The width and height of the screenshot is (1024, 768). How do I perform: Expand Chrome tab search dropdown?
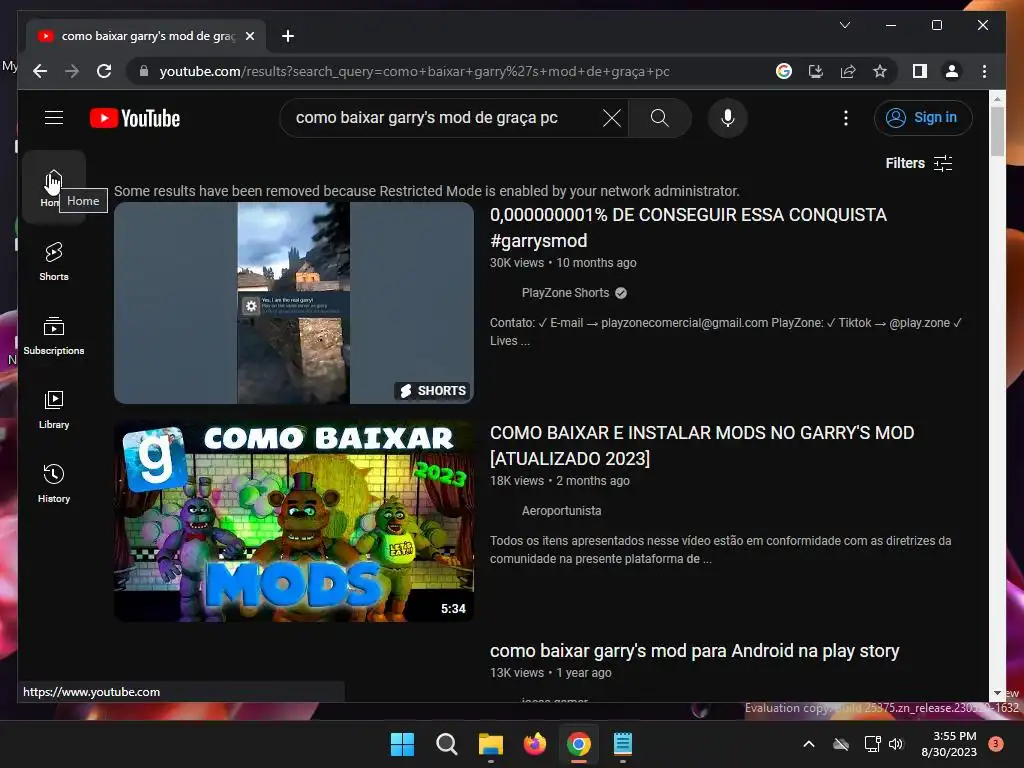844,25
